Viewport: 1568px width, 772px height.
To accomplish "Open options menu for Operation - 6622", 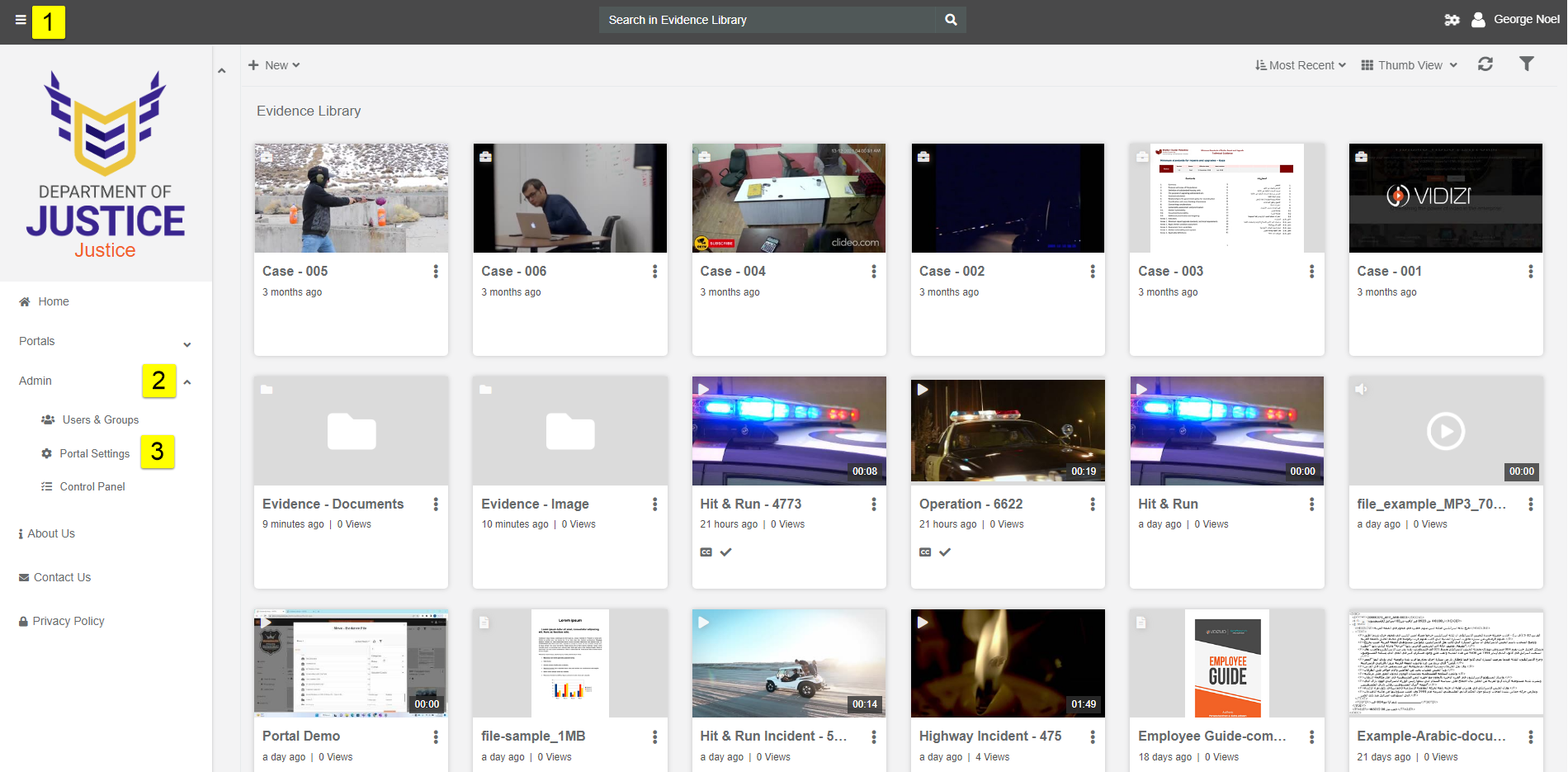I will click(1093, 504).
